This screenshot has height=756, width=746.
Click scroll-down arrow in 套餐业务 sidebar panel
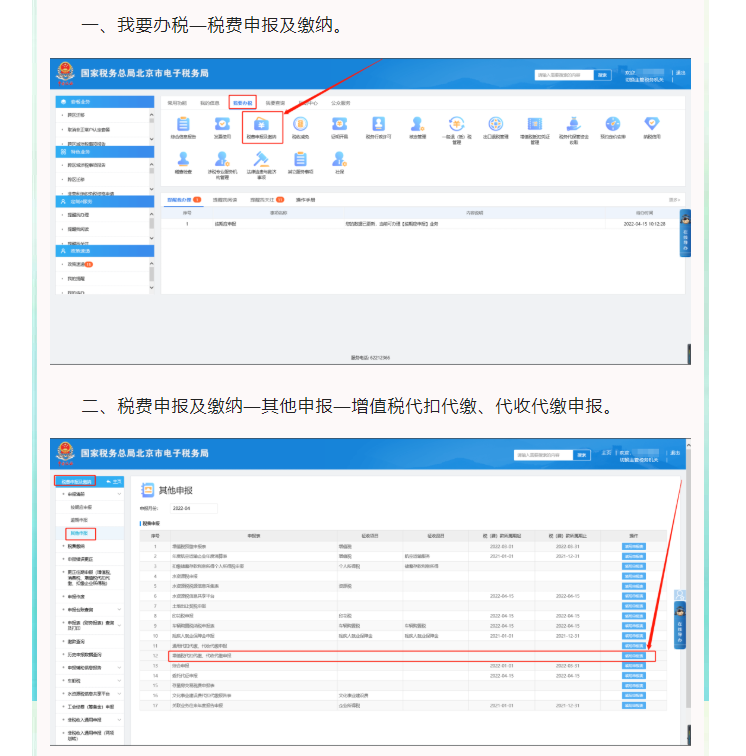click(151, 139)
